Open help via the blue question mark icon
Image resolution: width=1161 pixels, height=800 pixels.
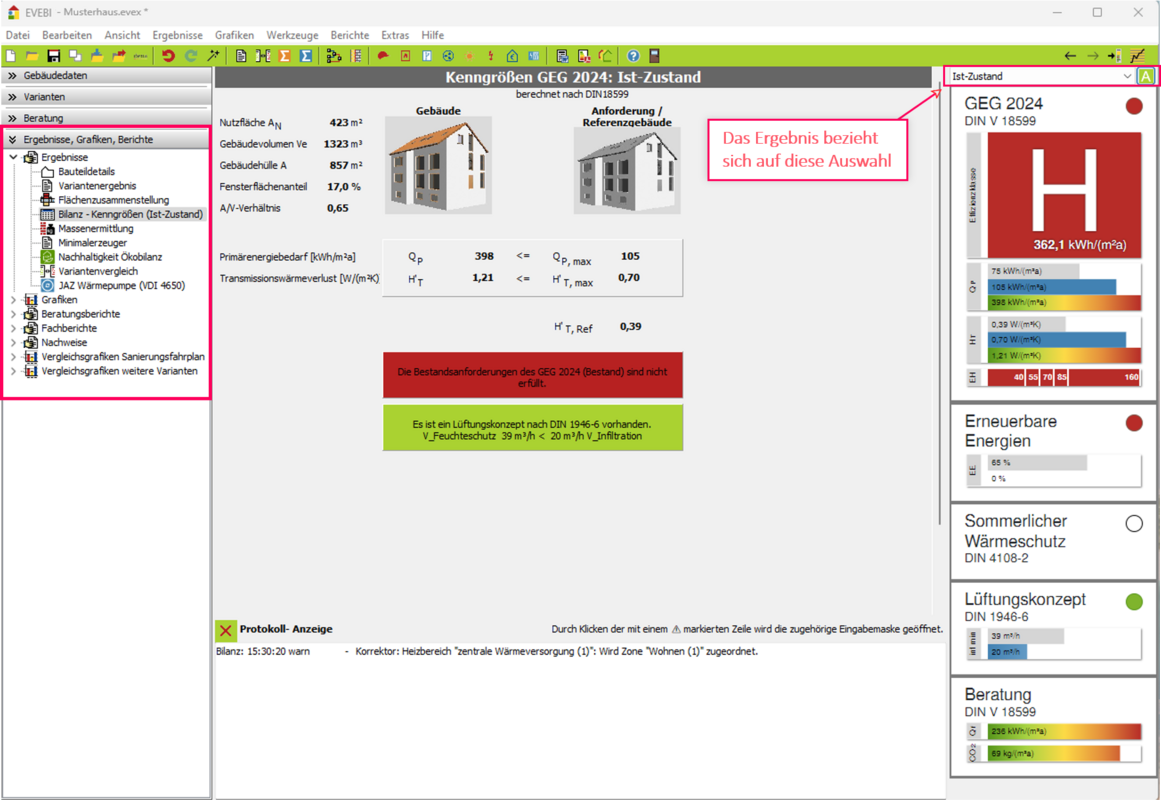(633, 56)
